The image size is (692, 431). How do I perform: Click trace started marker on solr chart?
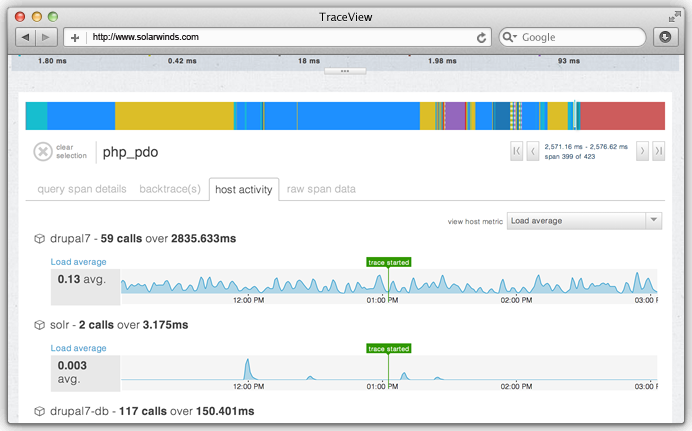(x=389, y=349)
